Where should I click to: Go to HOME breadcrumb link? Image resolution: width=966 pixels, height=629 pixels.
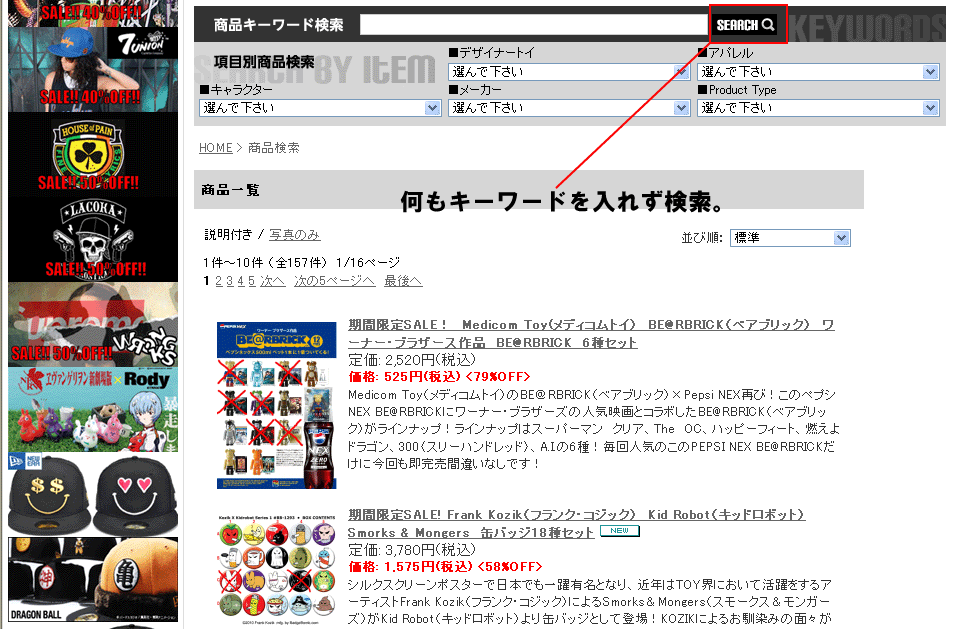pos(216,148)
